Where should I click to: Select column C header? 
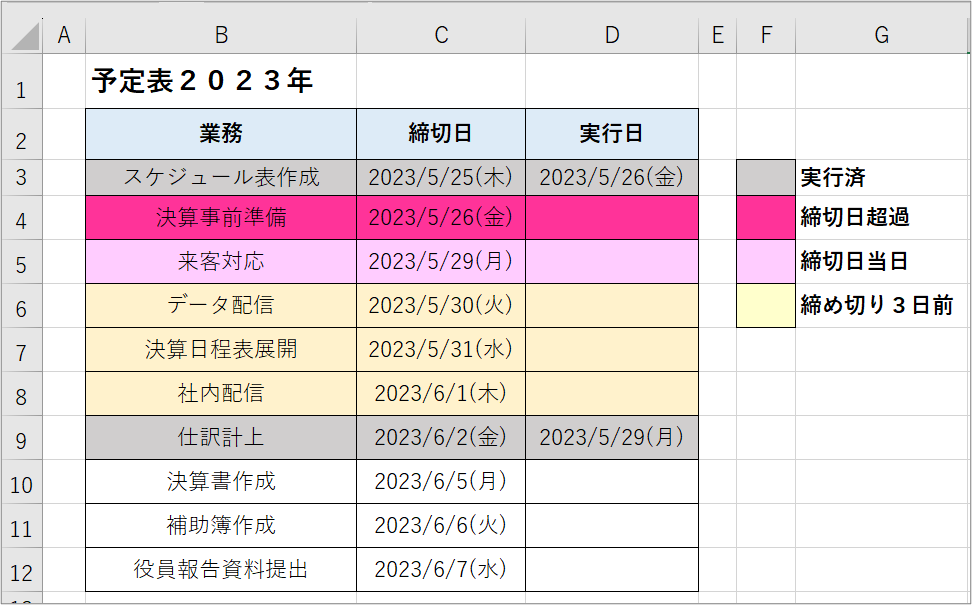pos(441,35)
